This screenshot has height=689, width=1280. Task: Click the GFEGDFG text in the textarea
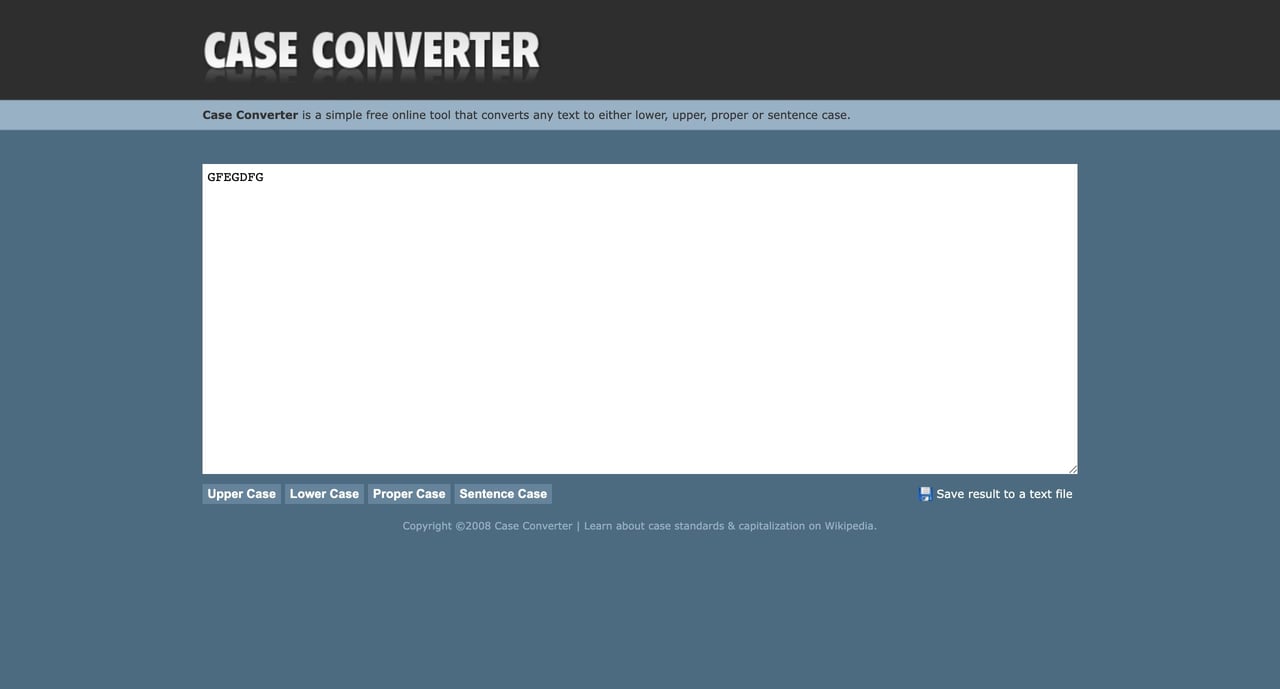234,176
